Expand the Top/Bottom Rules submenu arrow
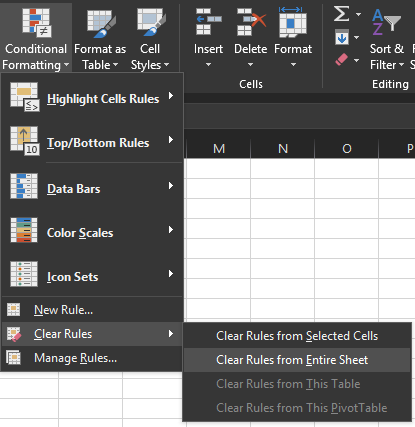The image size is (415, 427). [171, 140]
